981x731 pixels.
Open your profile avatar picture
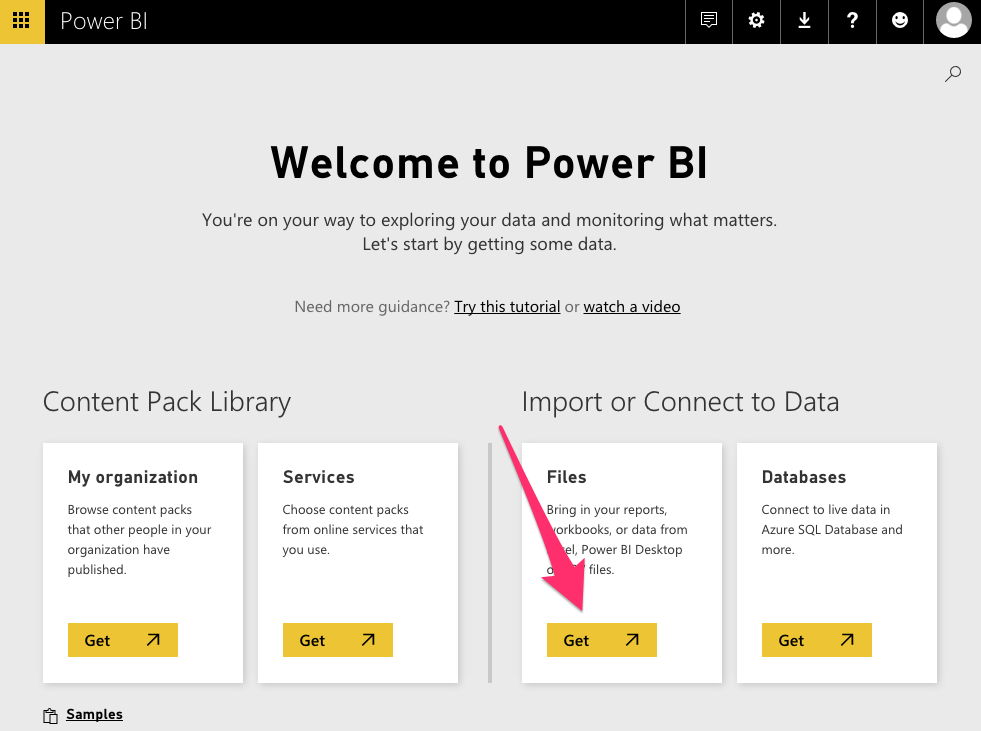click(x=953, y=21)
